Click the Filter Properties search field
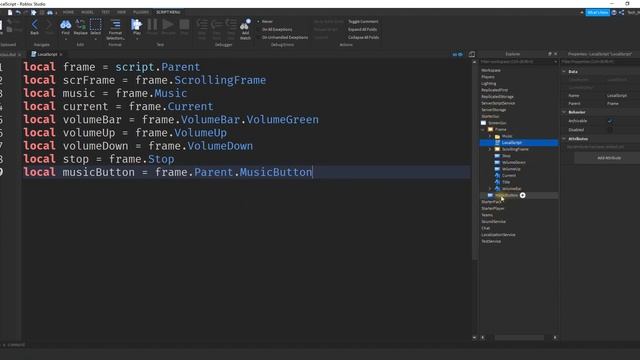Viewport: 640px width, 360px height. (x=600, y=62)
